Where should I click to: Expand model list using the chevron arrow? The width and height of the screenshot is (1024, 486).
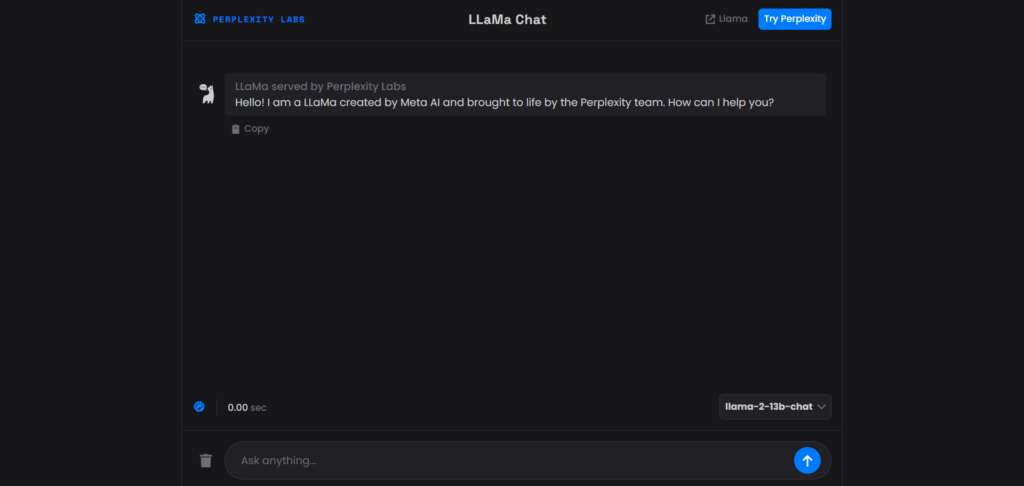822,407
